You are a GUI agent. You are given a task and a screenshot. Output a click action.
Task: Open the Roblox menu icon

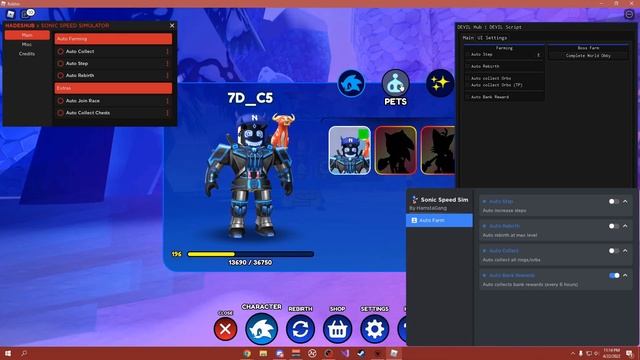[x=11, y=14]
